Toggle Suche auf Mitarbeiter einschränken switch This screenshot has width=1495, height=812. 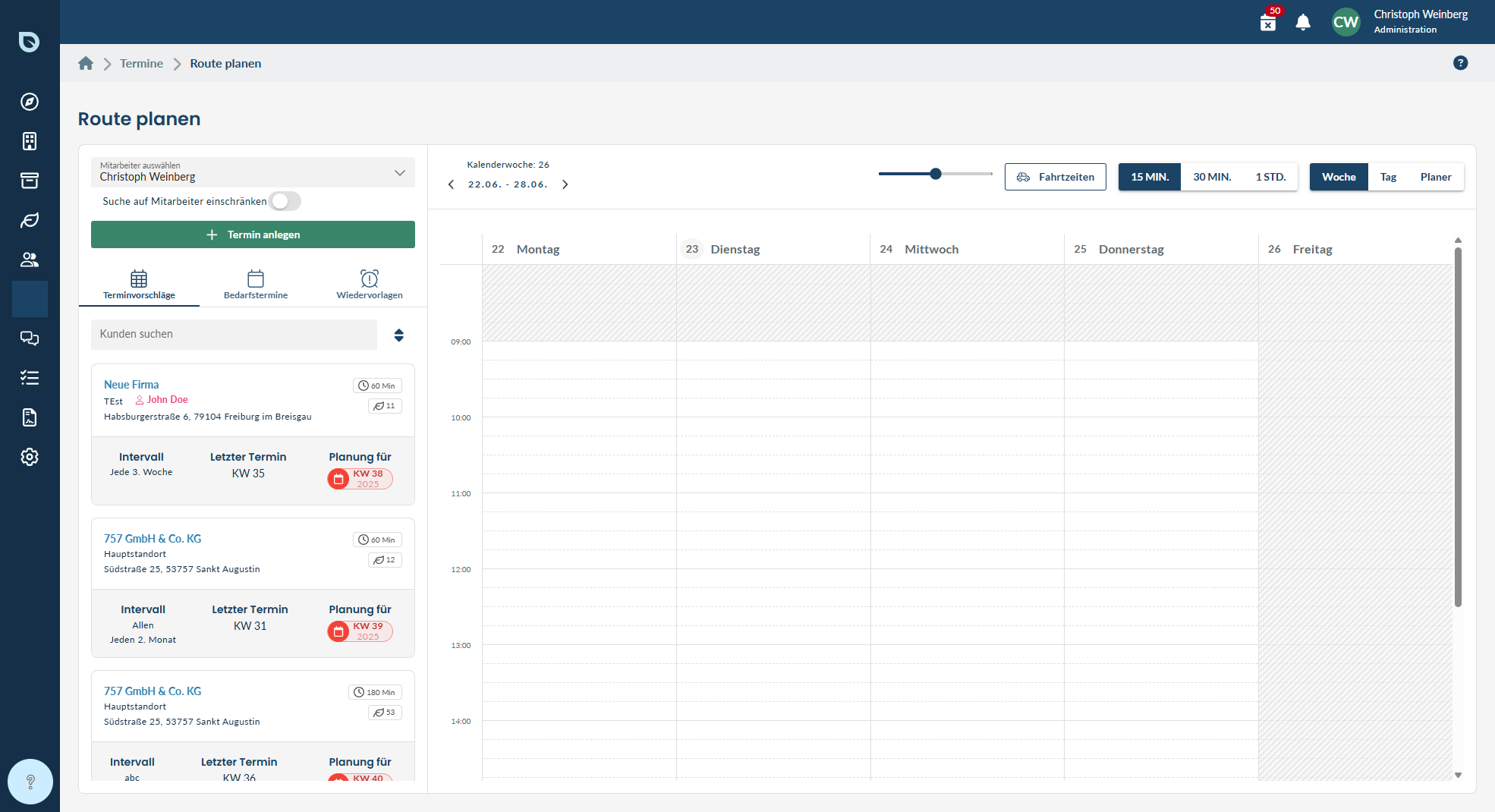285,201
